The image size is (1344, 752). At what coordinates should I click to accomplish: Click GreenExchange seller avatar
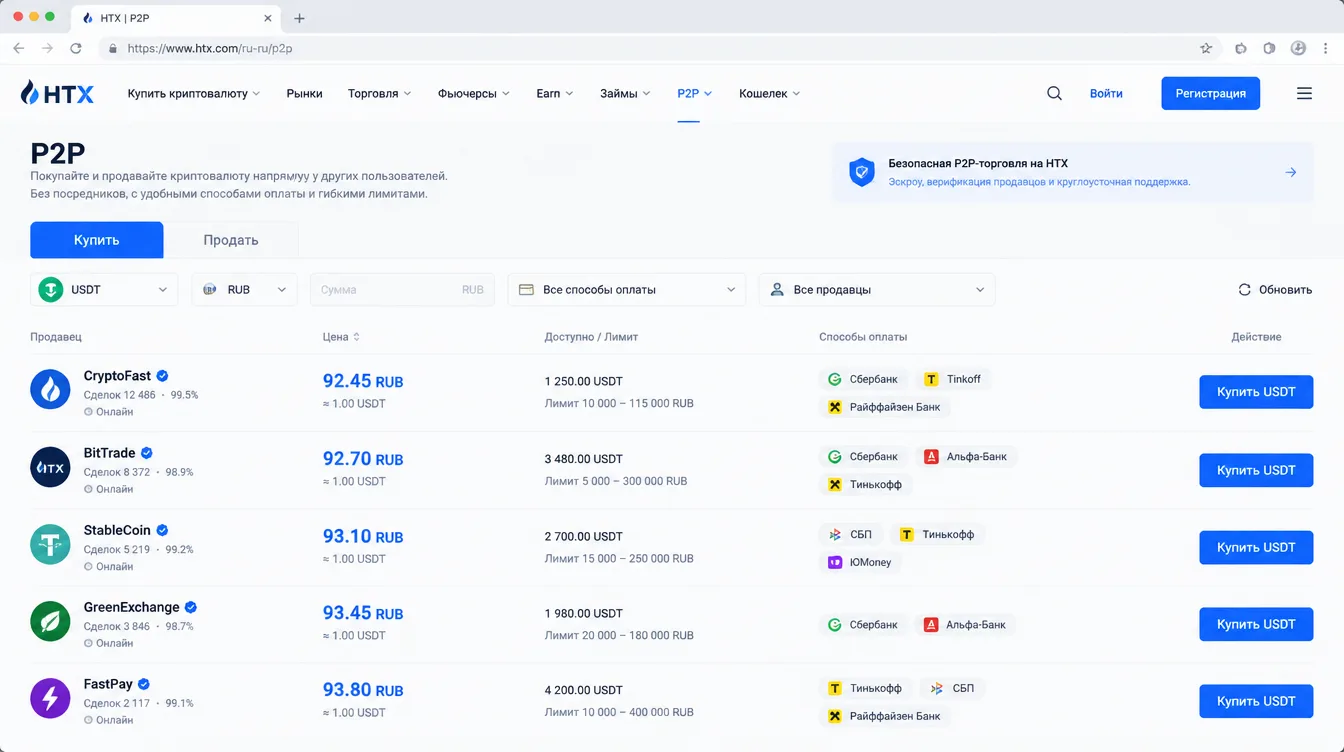[50, 621]
